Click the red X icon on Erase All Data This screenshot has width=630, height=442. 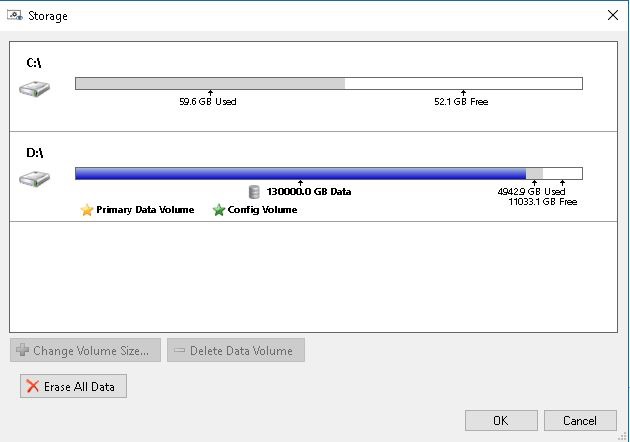click(33, 387)
